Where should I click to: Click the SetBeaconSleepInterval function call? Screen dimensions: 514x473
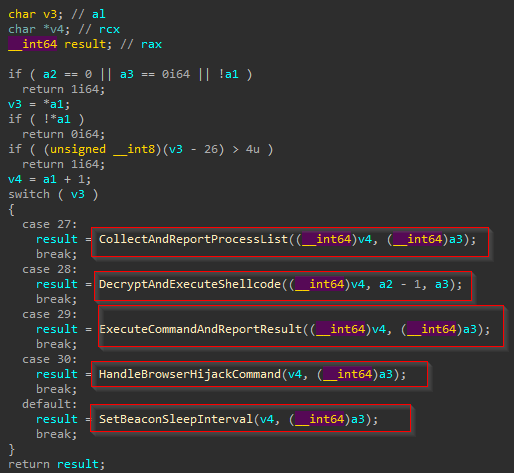pos(239,419)
